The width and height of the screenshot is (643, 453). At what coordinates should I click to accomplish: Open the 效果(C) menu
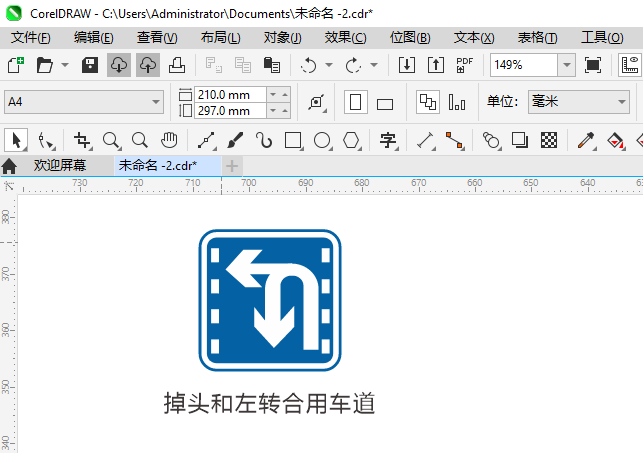(345, 38)
